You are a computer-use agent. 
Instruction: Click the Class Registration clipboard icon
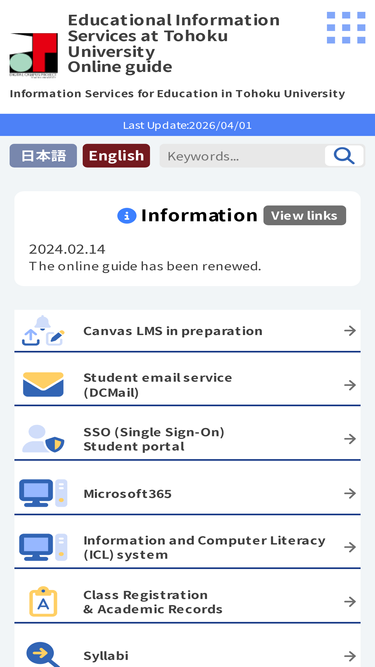tap(43, 601)
